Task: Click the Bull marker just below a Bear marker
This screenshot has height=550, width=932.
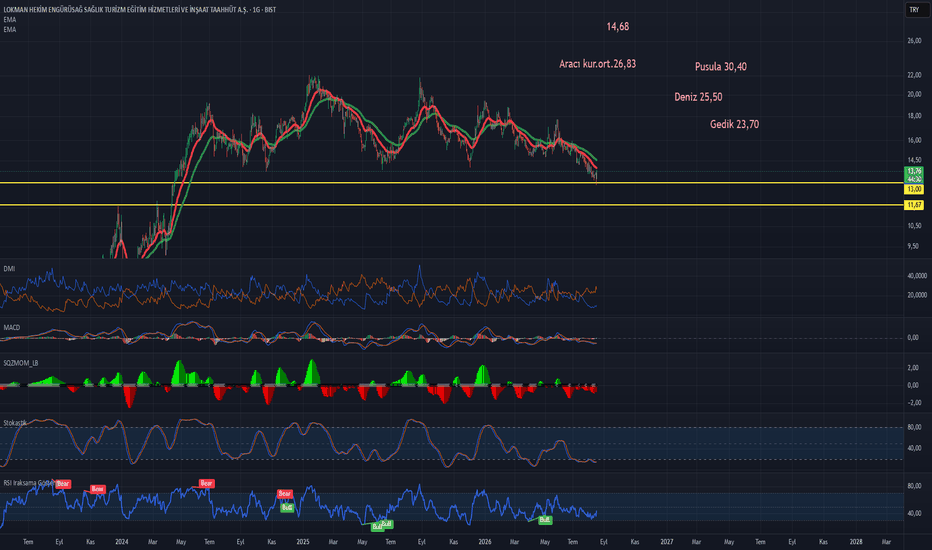Action: [287, 508]
